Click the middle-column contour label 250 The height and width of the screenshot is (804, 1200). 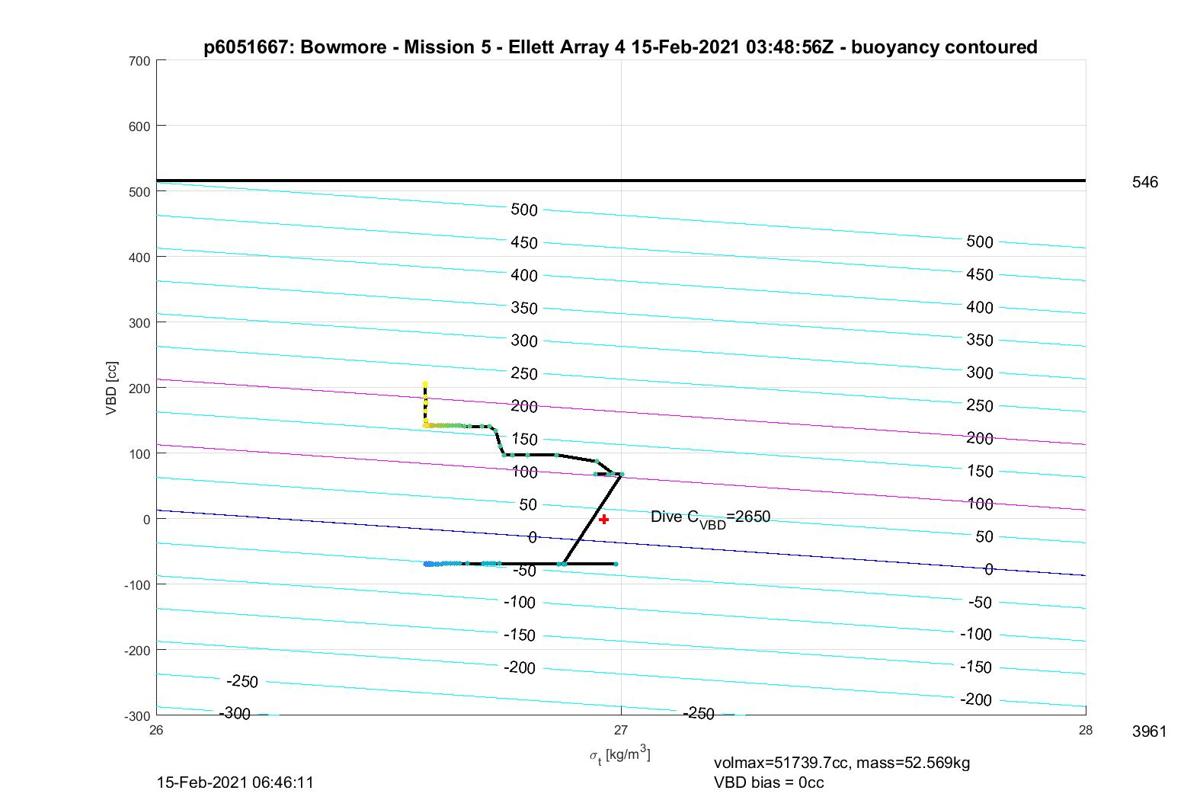tap(524, 374)
